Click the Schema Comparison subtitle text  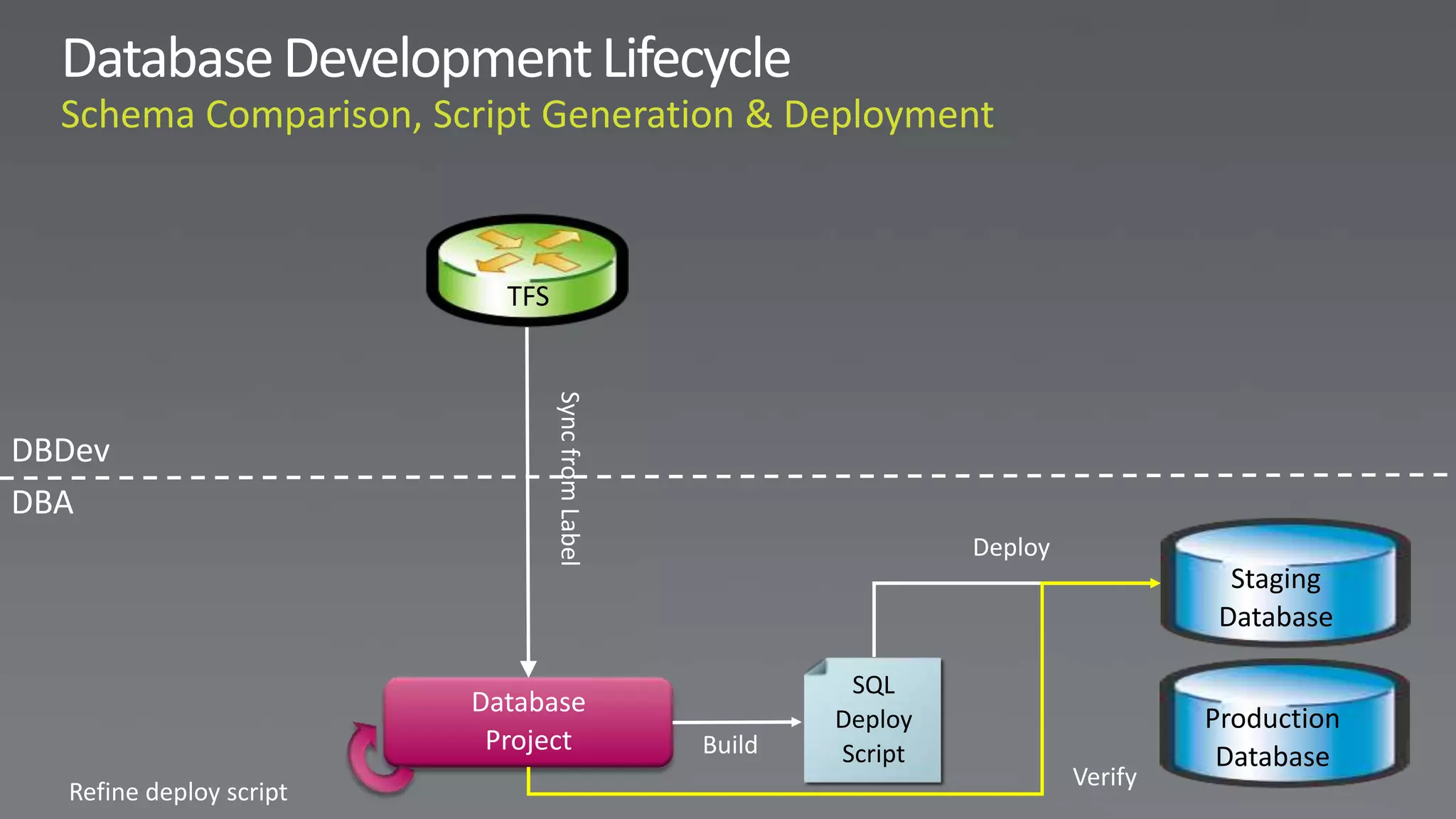tap(527, 114)
